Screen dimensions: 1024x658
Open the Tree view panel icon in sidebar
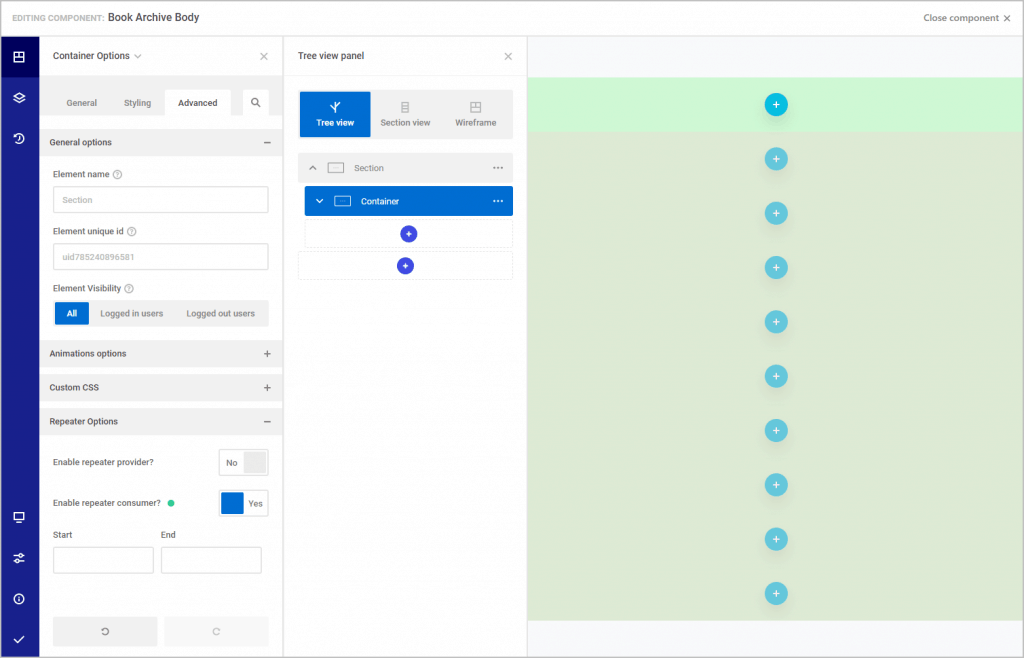click(x=20, y=57)
